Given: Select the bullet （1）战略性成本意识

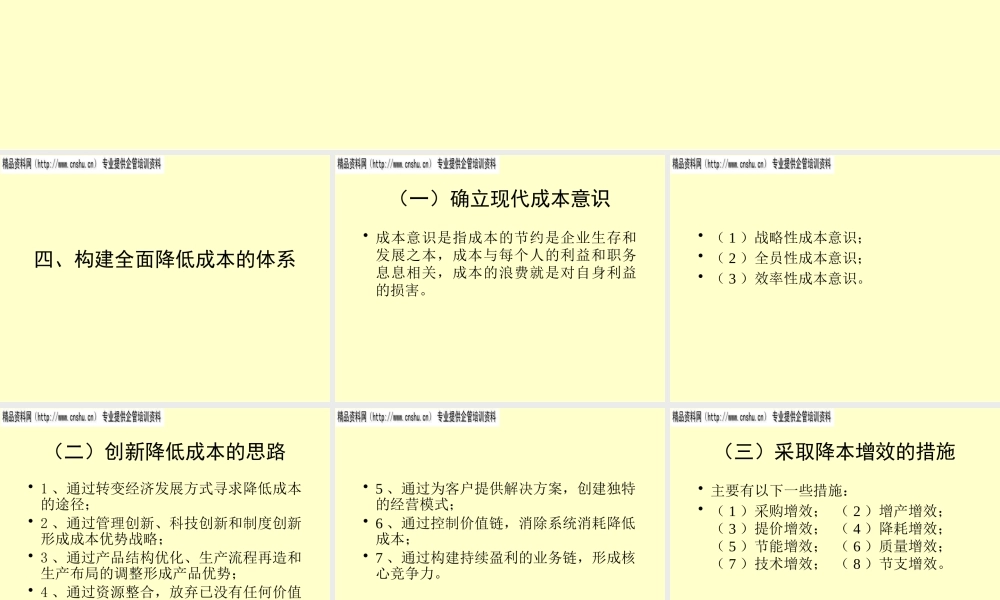Looking at the screenshot, I should (786, 238).
